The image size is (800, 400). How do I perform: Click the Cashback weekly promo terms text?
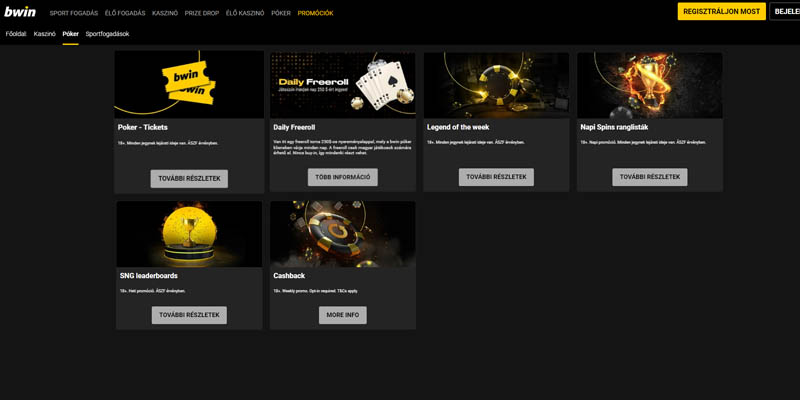[316, 291]
